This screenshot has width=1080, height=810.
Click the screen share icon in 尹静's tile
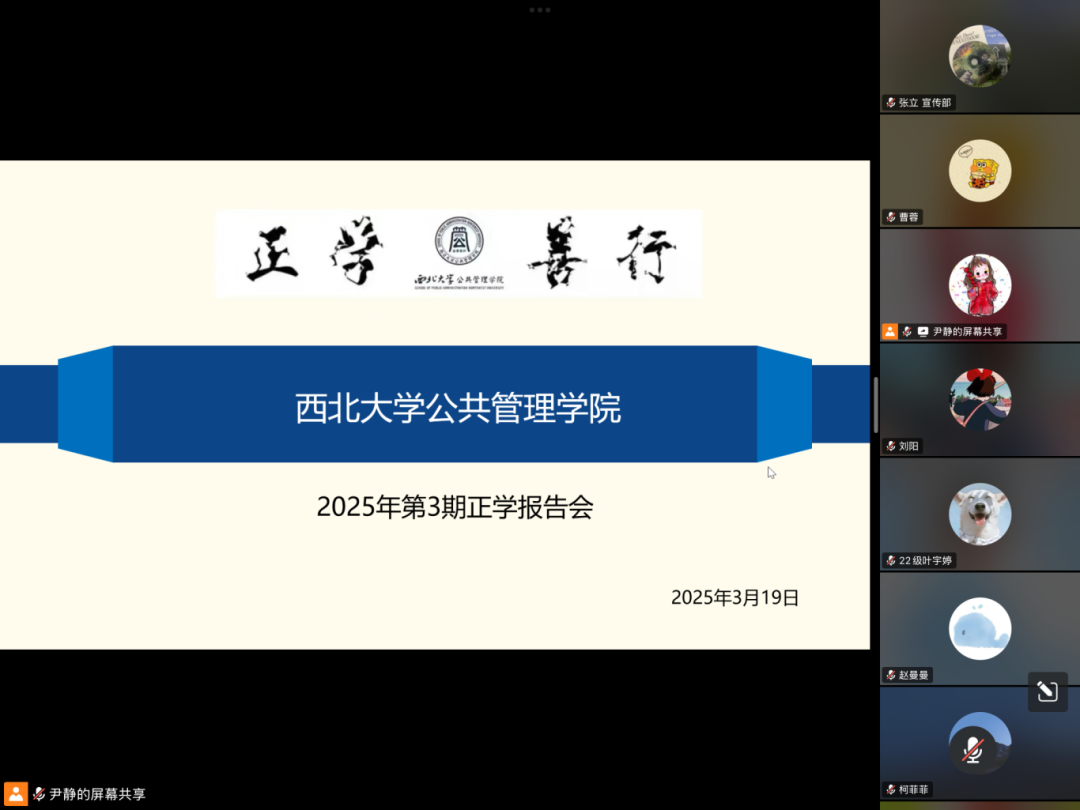pos(923,331)
